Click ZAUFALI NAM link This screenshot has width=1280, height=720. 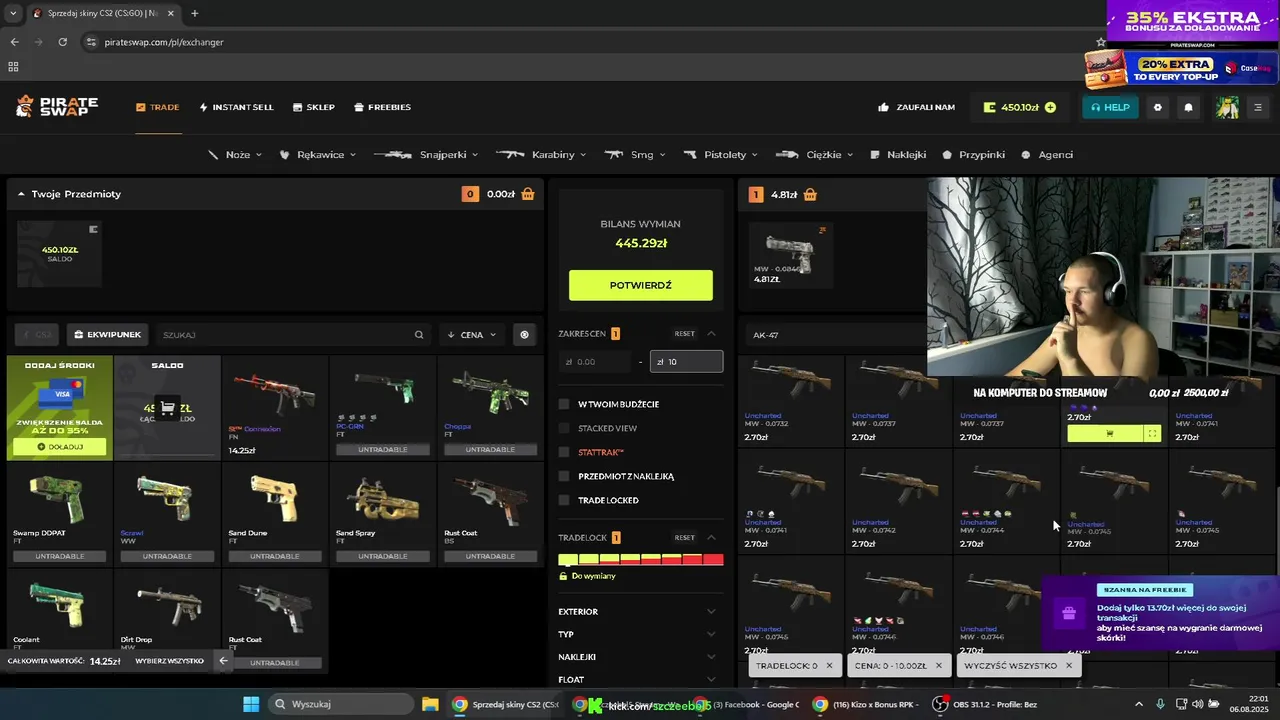coord(916,107)
